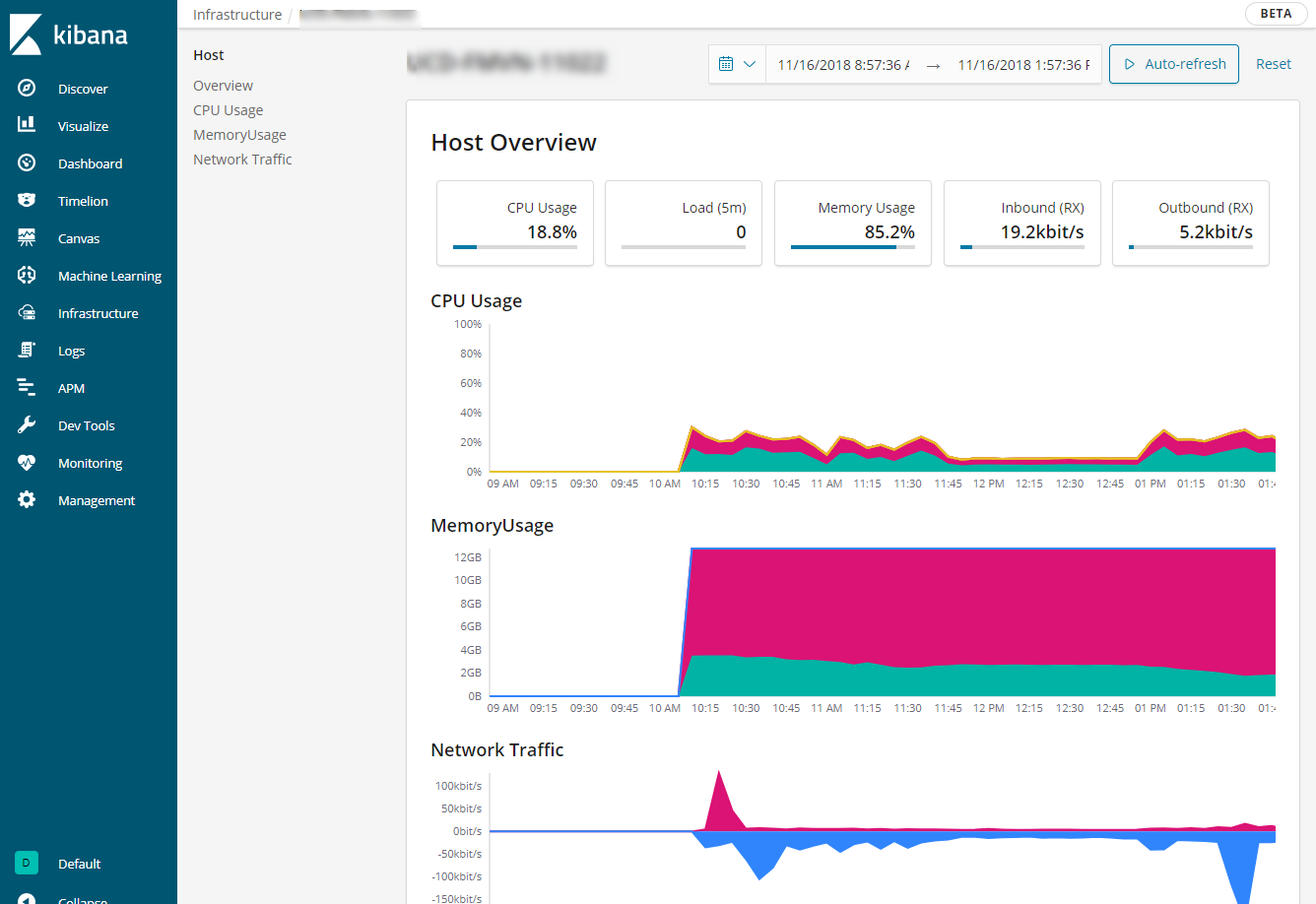
Task: Click the Reset link
Action: [1273, 63]
